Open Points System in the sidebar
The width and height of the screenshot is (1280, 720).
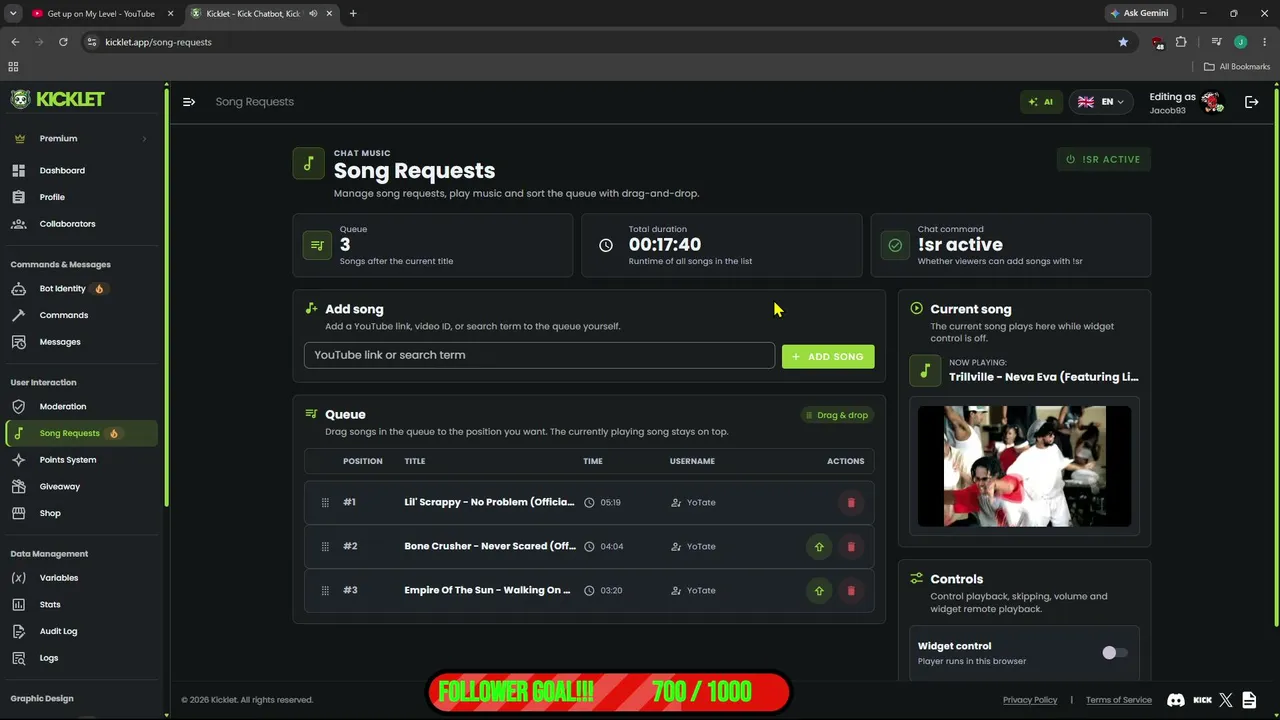click(x=79, y=460)
